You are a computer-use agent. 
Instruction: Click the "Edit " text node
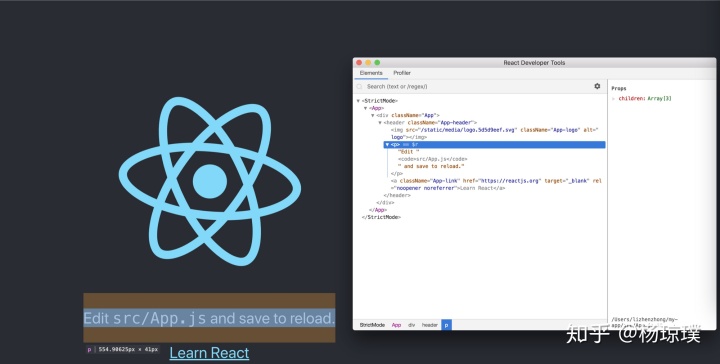[409, 152]
